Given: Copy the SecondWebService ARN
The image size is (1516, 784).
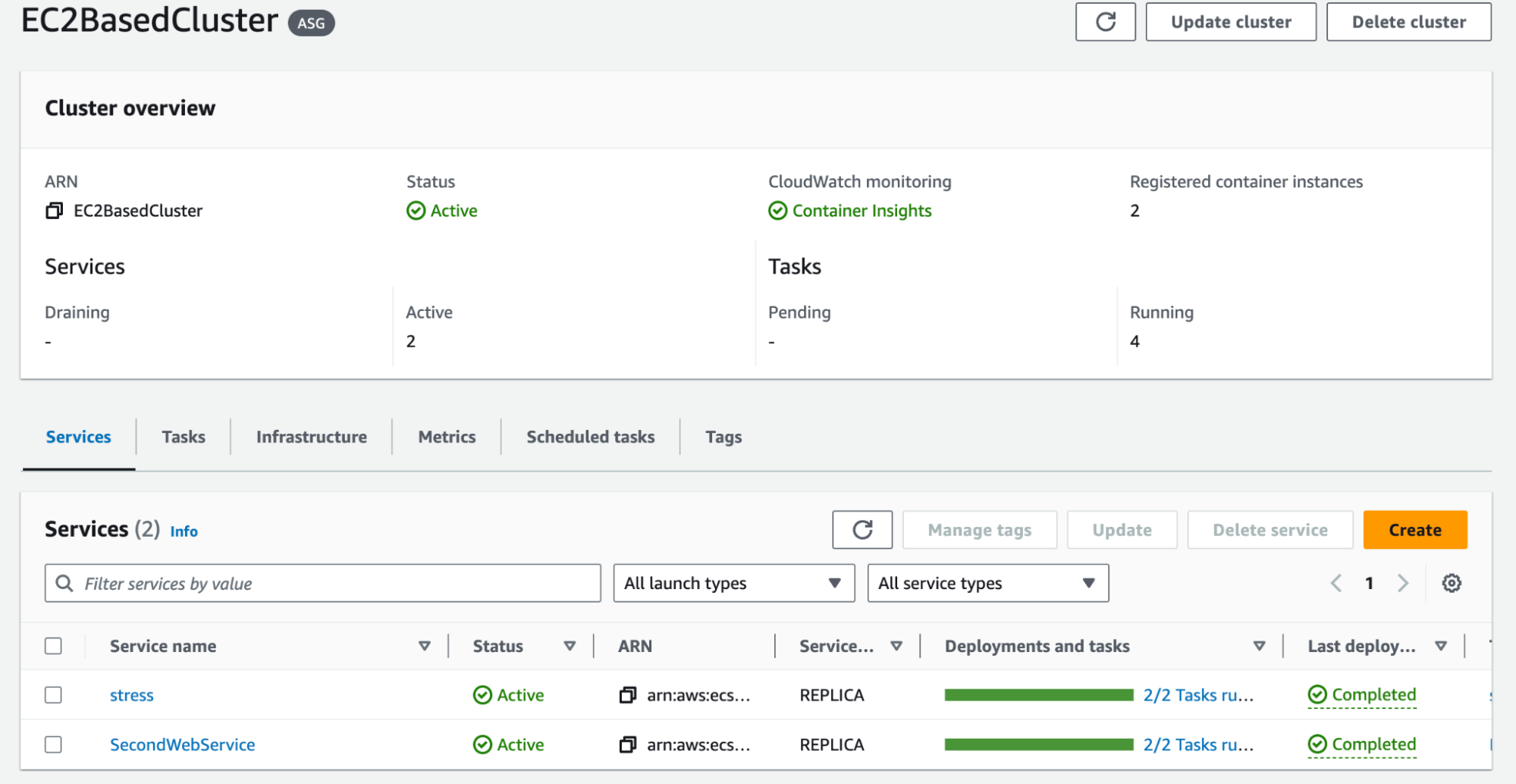Looking at the screenshot, I should coord(627,745).
